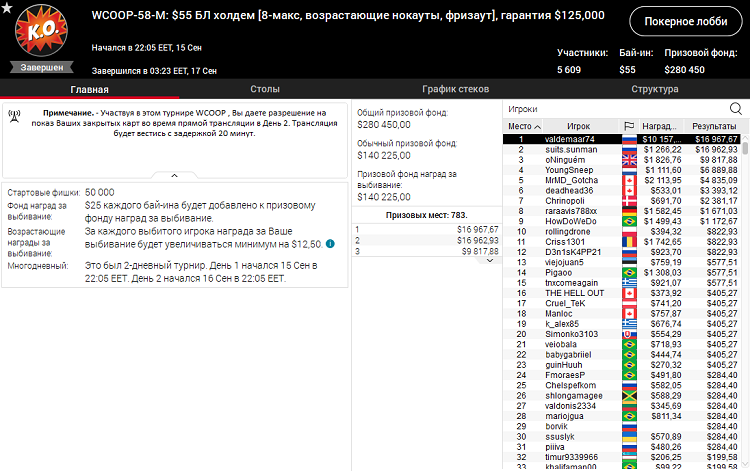Click the 2nd place prize row $16 962,93 in payouts list
This screenshot has width=750, height=471.
click(x=427, y=241)
